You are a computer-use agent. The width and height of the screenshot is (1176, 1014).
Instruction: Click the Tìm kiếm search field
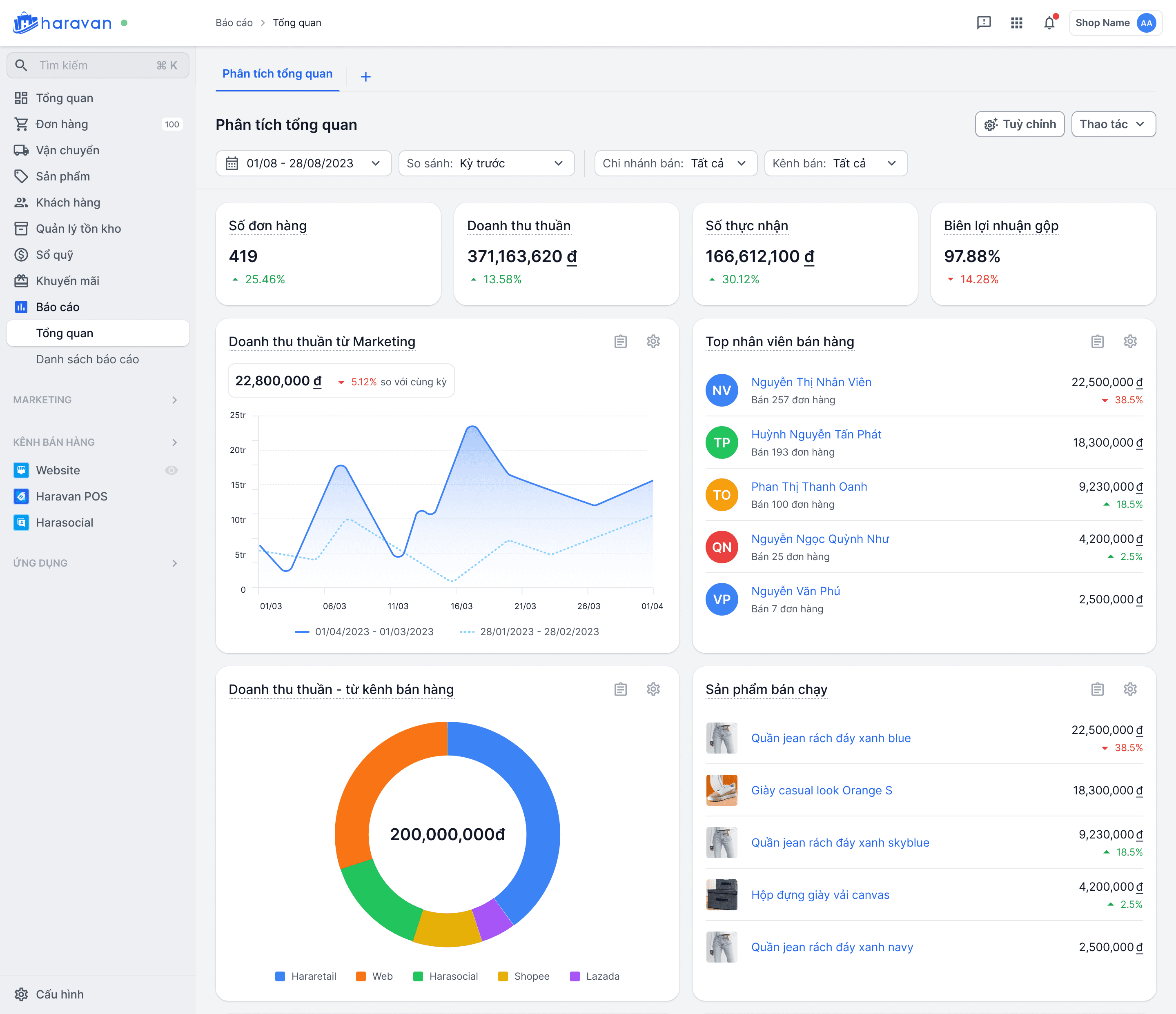[98, 65]
